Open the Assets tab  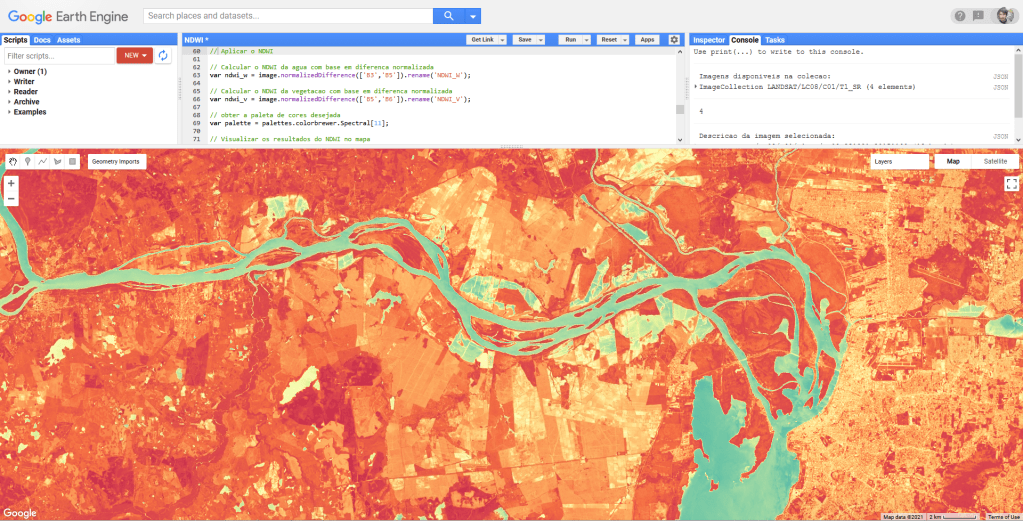(68, 40)
